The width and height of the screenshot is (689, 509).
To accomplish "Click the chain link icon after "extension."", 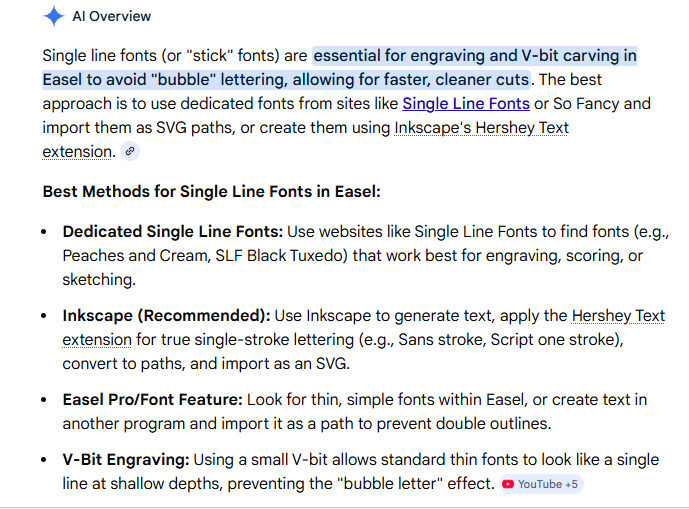I will [x=130, y=152].
